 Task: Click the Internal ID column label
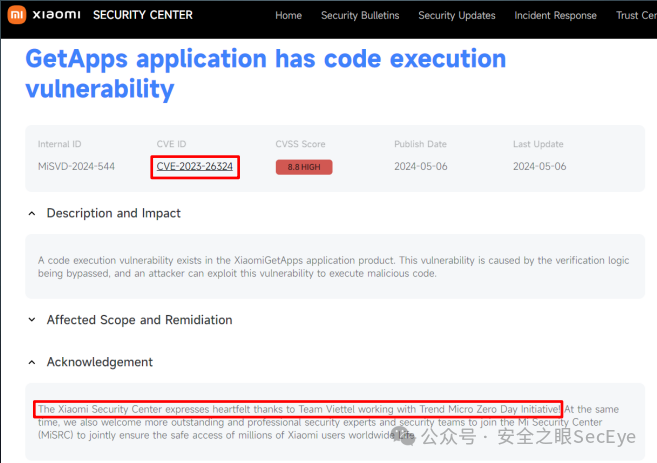59,144
